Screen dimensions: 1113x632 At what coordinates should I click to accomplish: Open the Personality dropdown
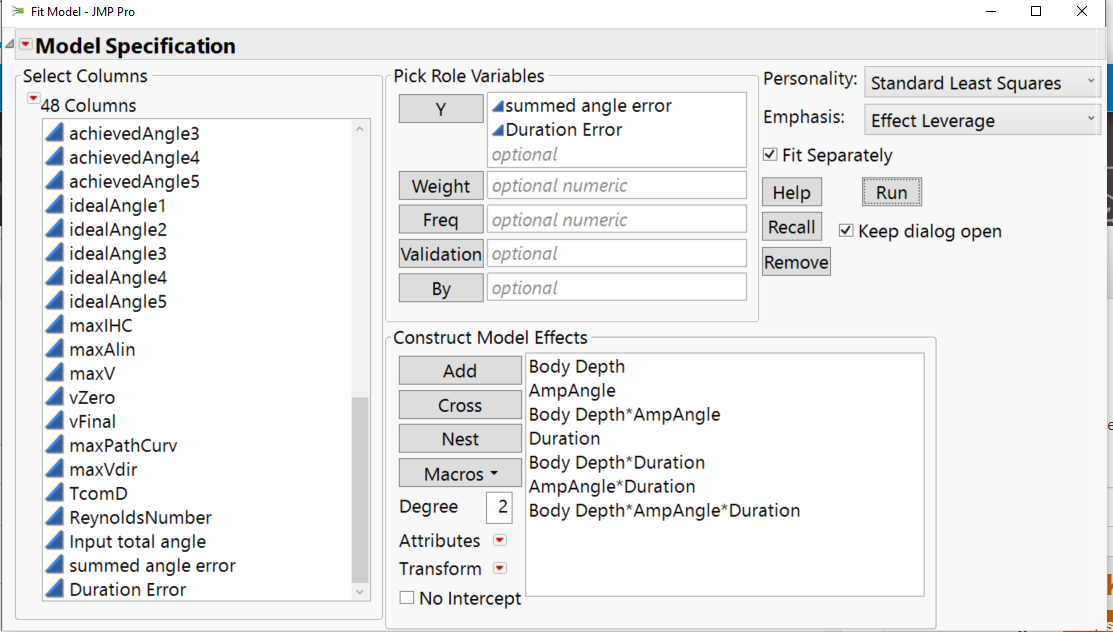(983, 83)
